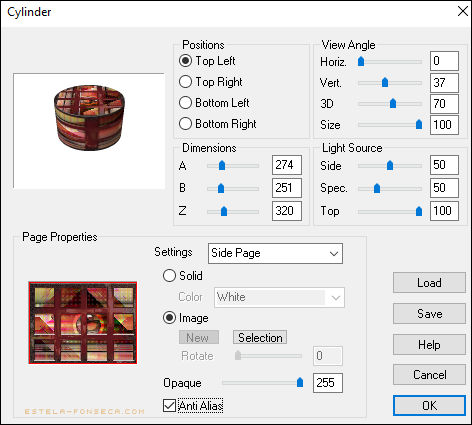Click the Opaque slider handle
The image size is (472, 425).
tap(300, 382)
